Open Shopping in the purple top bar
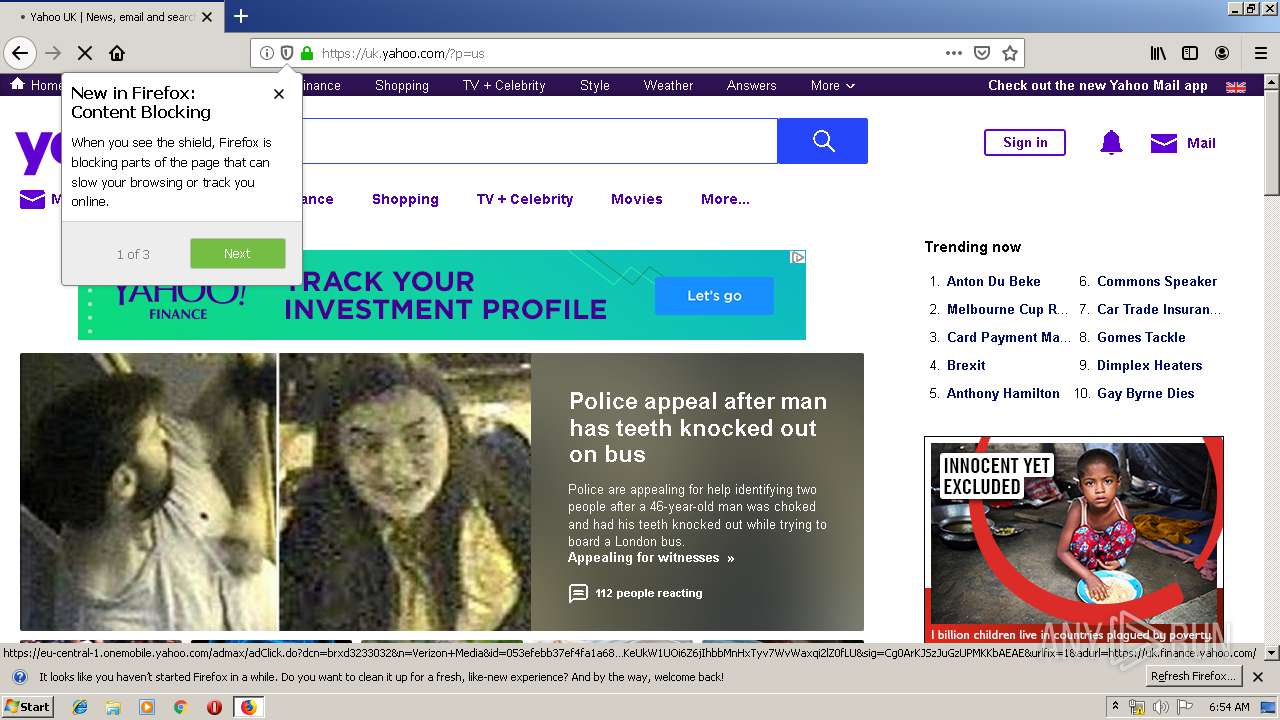The image size is (1280, 720). 402,85
